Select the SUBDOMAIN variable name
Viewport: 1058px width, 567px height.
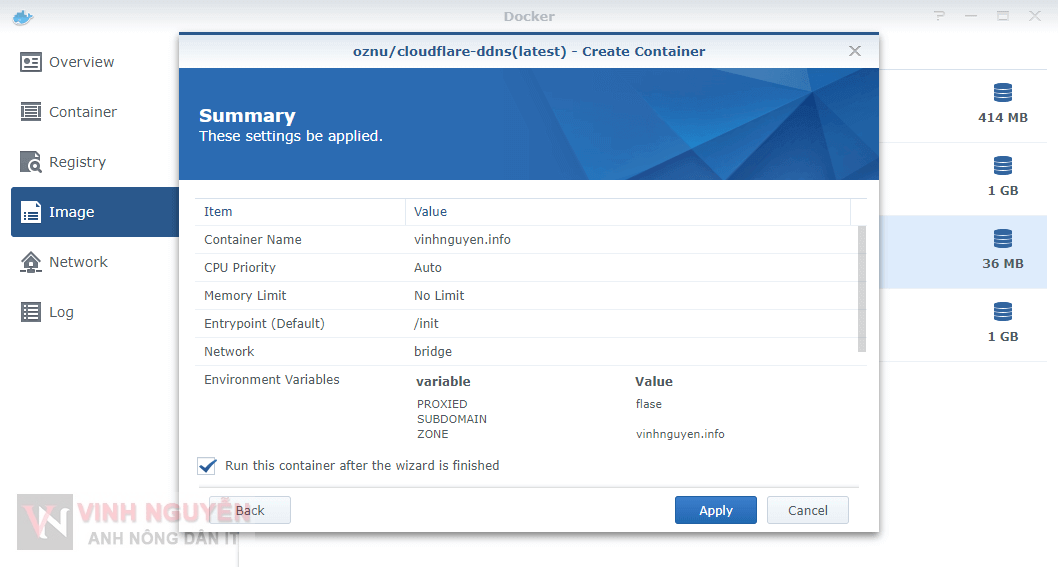point(452,419)
